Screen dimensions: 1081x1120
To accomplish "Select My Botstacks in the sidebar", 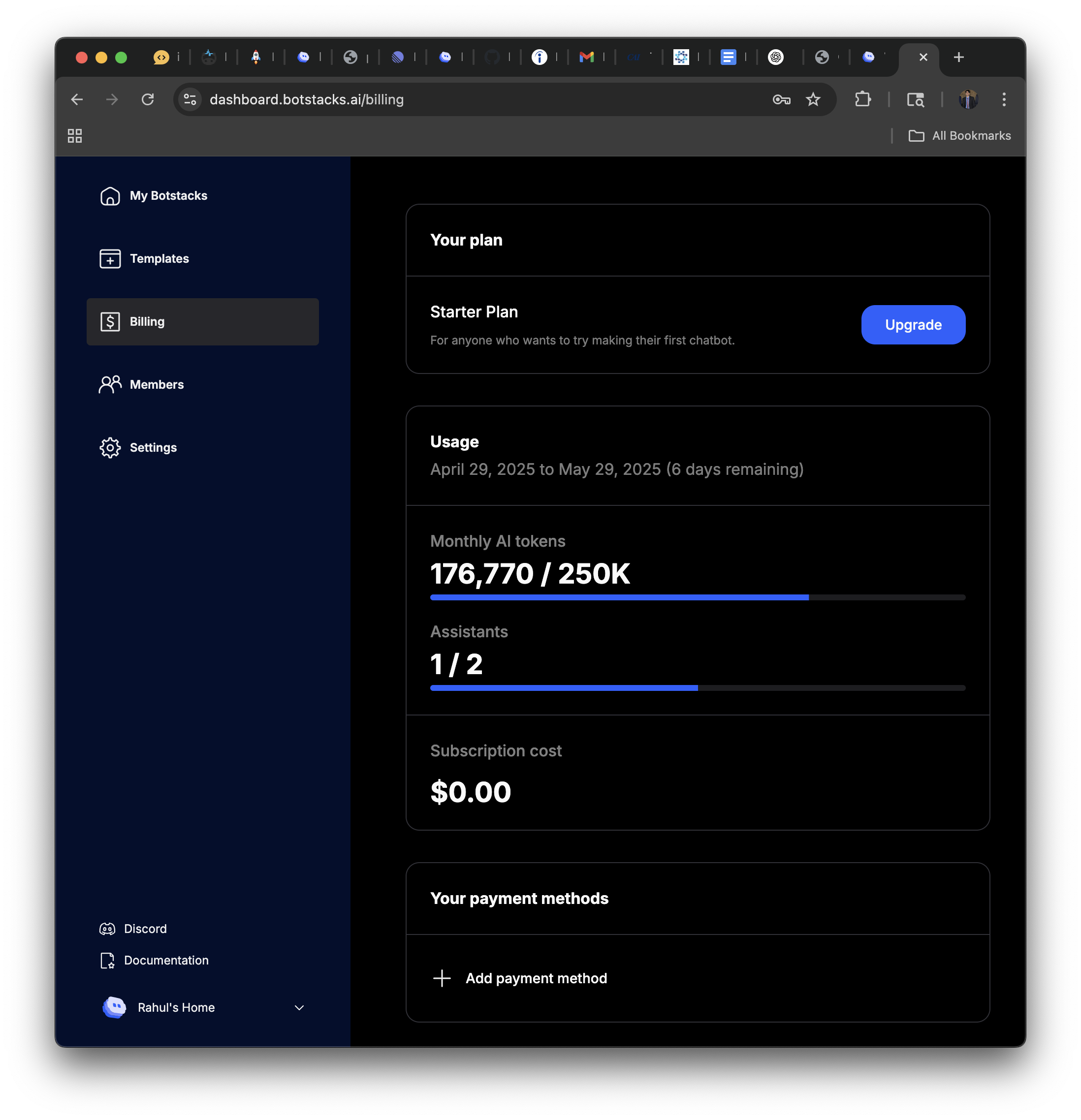I will (169, 195).
